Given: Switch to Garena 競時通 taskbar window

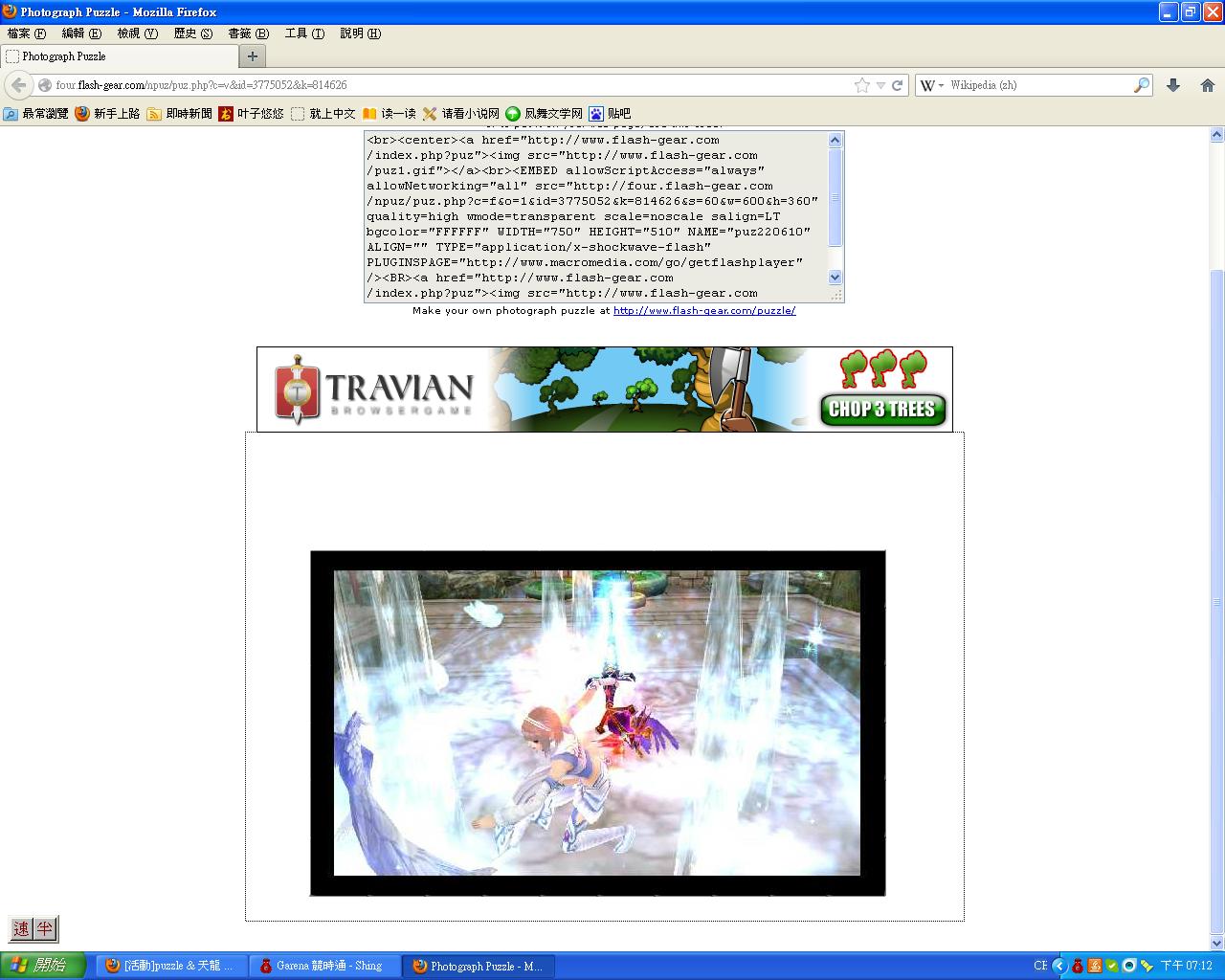Looking at the screenshot, I should [x=325, y=966].
